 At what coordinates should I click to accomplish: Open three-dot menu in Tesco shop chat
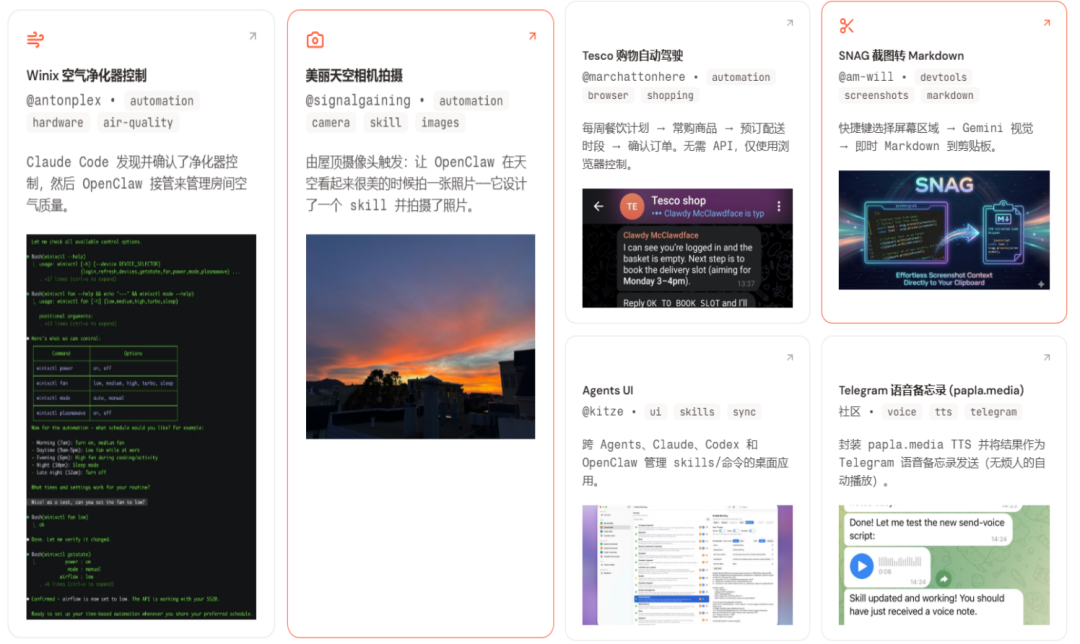[779, 206]
